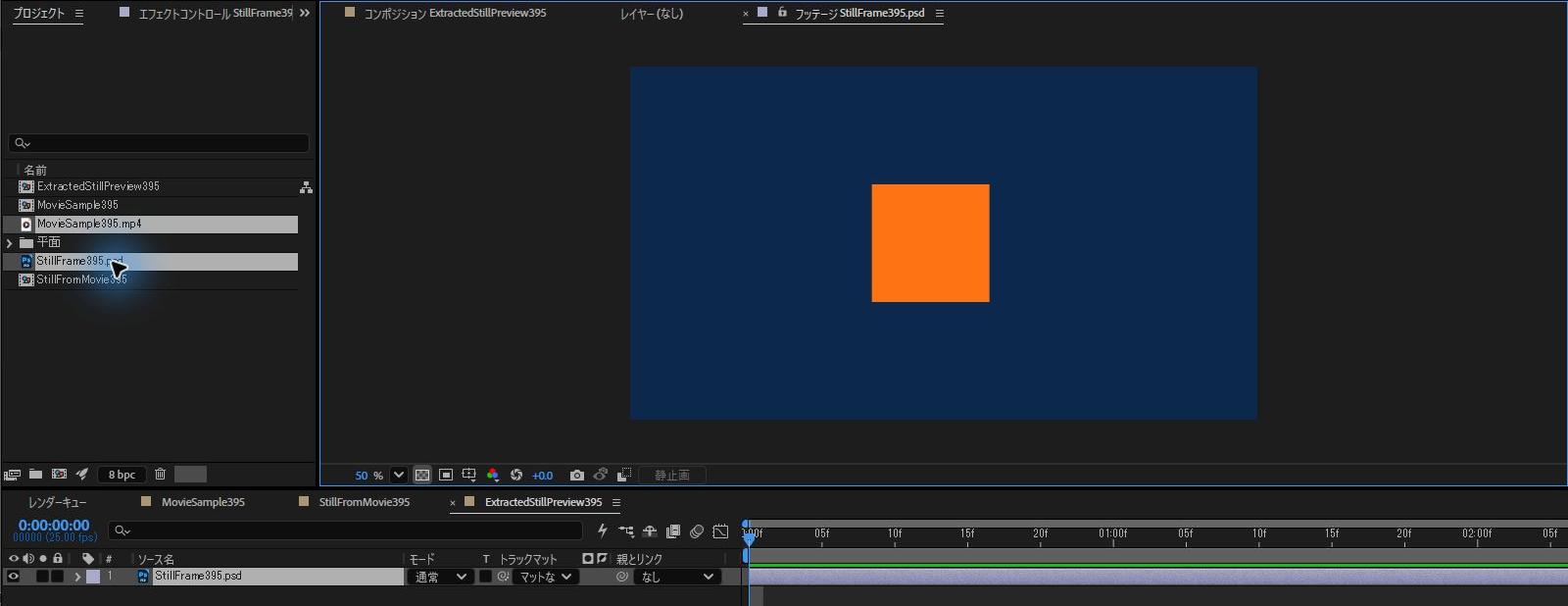Click the label color swatch of layer 1
This screenshot has width=1568, height=606.
[x=93, y=577]
